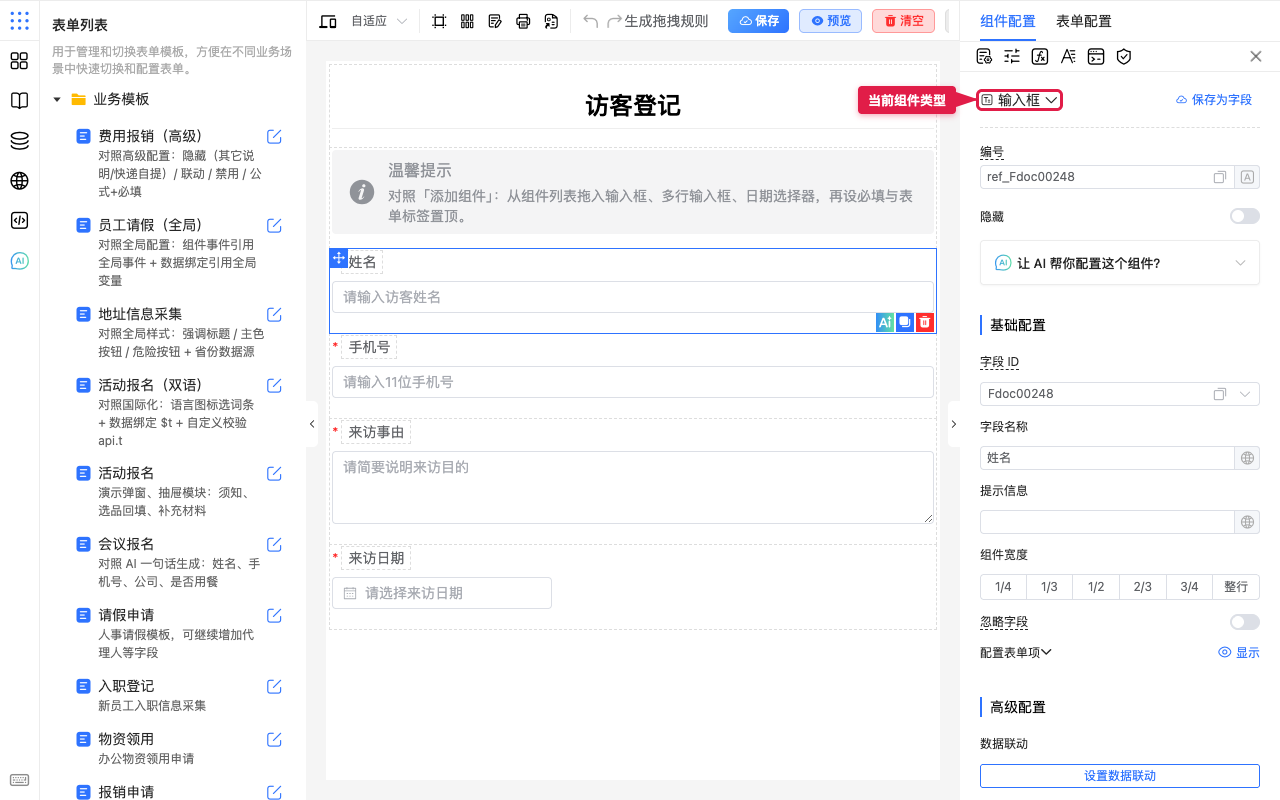Click 显示 eye toggle for form item

point(1239,652)
